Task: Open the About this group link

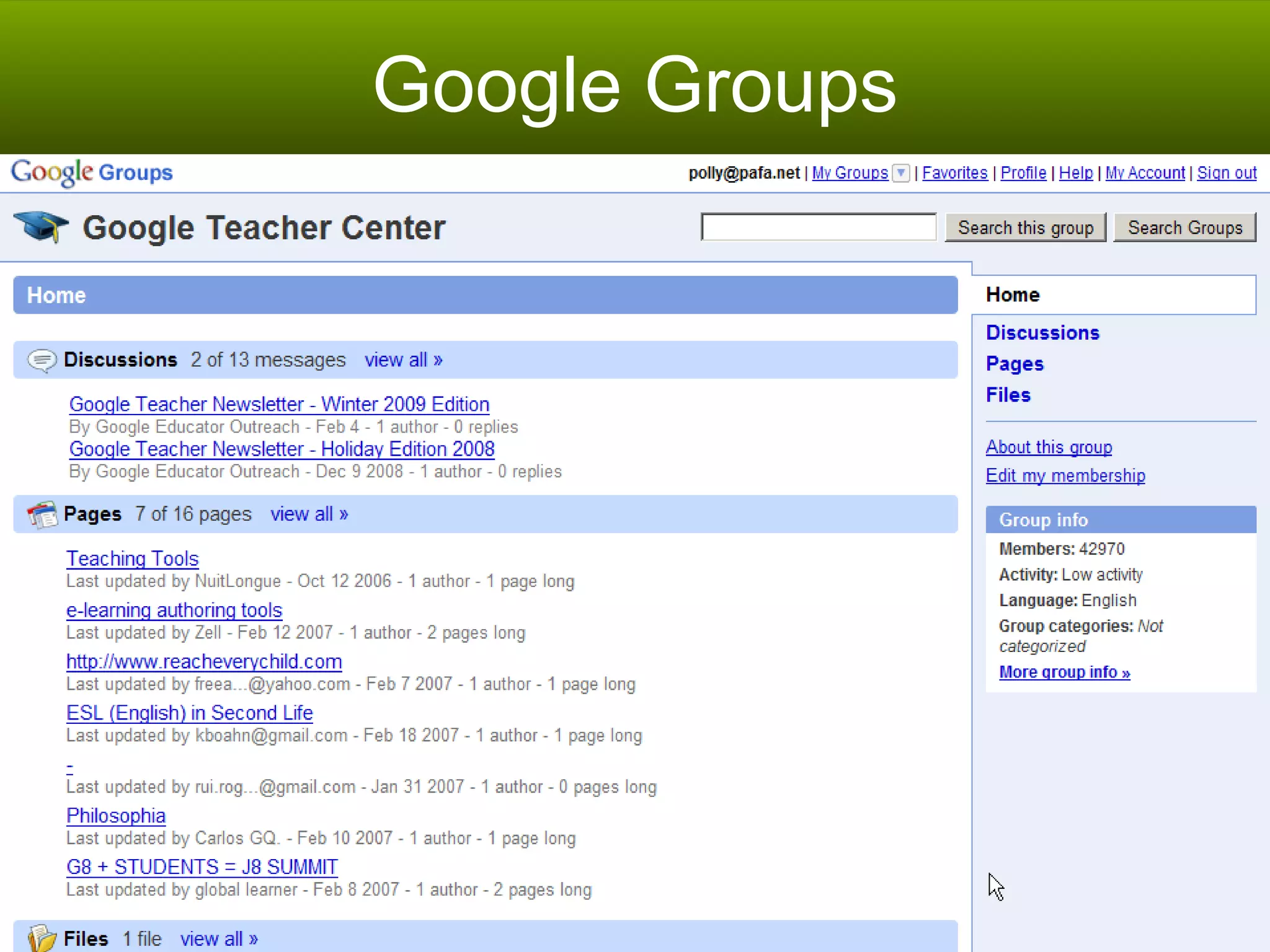Action: [x=1049, y=447]
